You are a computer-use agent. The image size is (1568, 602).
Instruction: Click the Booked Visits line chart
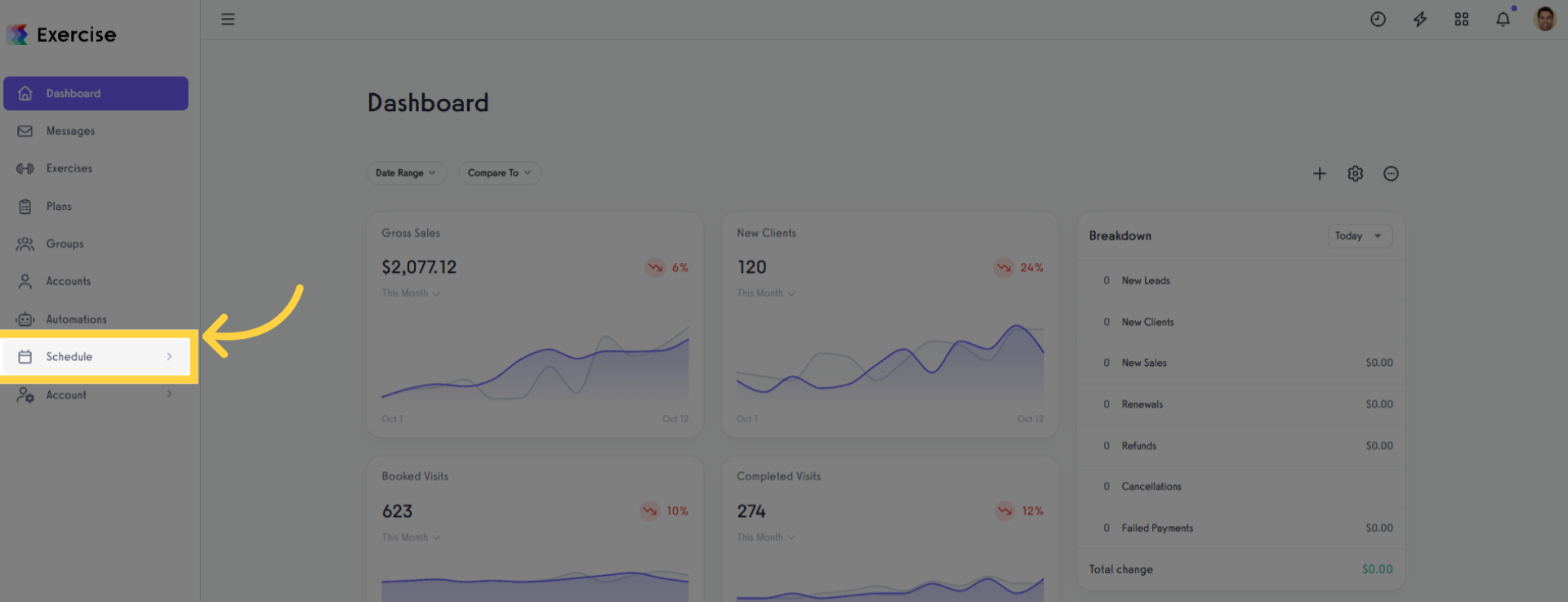(535, 585)
